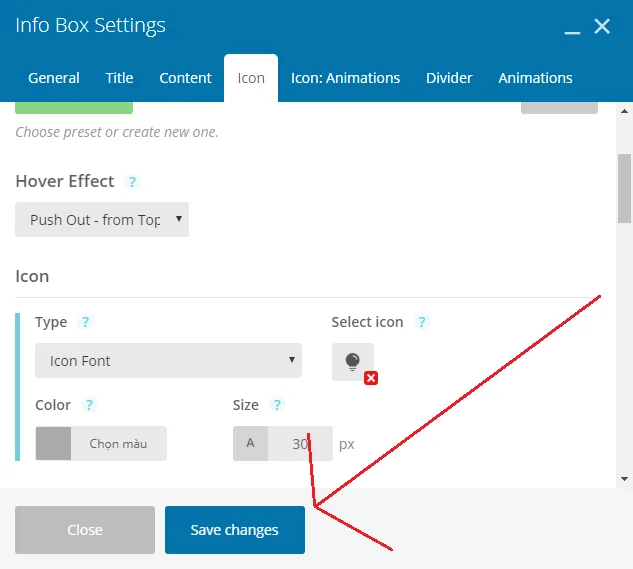Viewport: 633px width, 569px height.
Task: Open the Divider tab
Action: [449, 78]
